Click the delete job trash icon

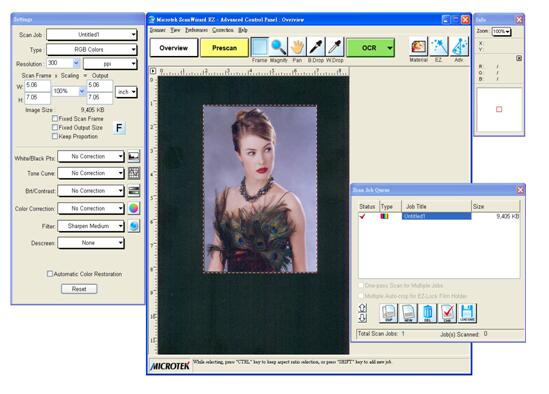428,313
